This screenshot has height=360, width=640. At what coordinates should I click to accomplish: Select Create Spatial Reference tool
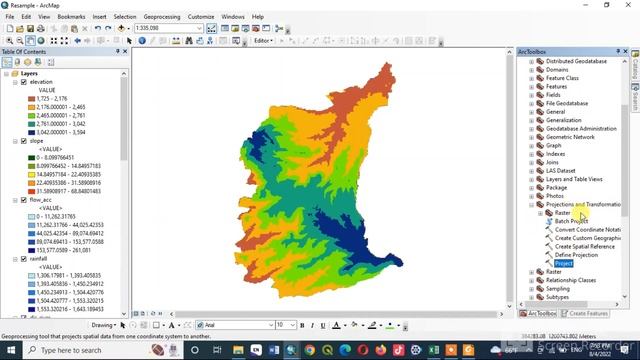[x=584, y=247]
